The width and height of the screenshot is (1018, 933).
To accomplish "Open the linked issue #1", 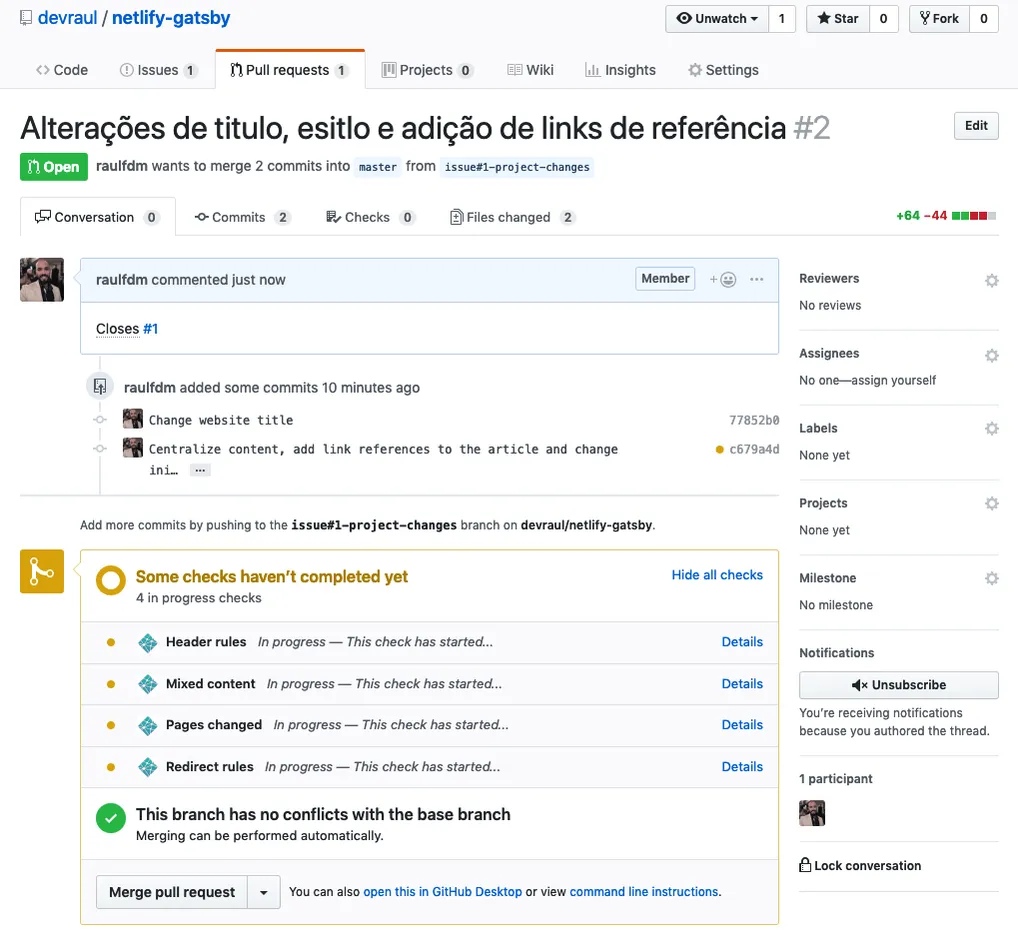I will point(151,329).
